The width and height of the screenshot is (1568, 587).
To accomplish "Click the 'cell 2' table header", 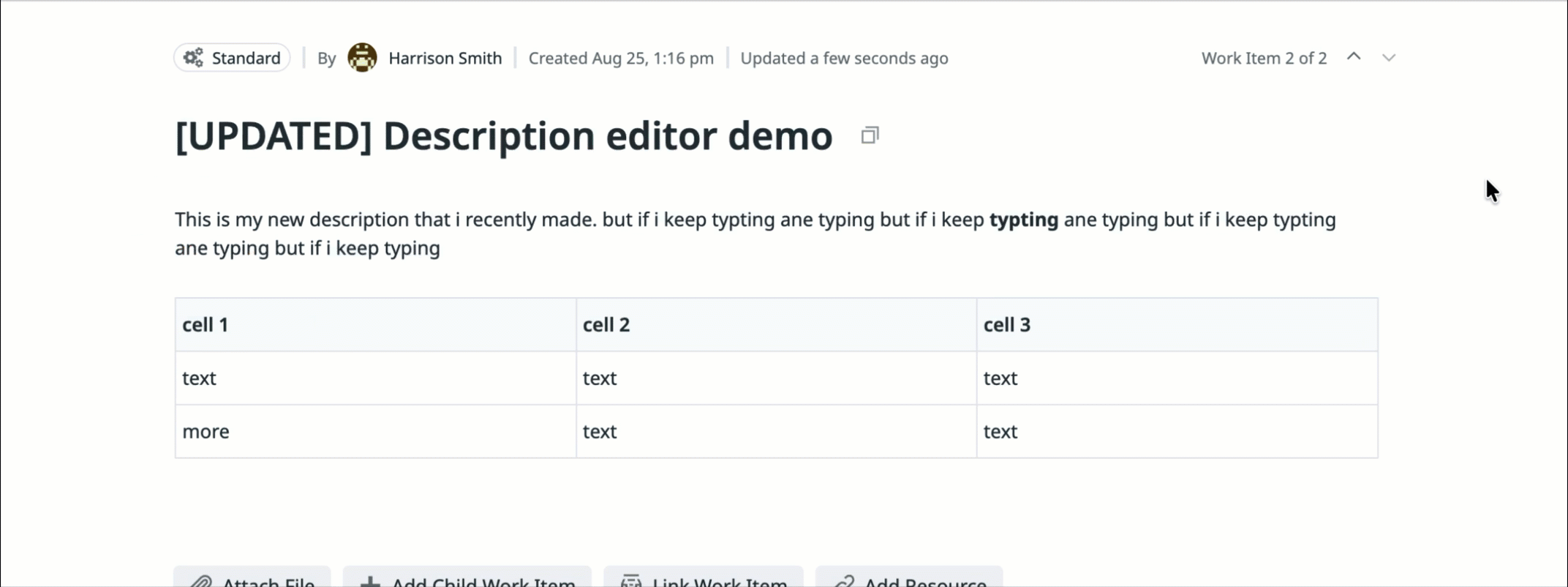I will pos(777,325).
